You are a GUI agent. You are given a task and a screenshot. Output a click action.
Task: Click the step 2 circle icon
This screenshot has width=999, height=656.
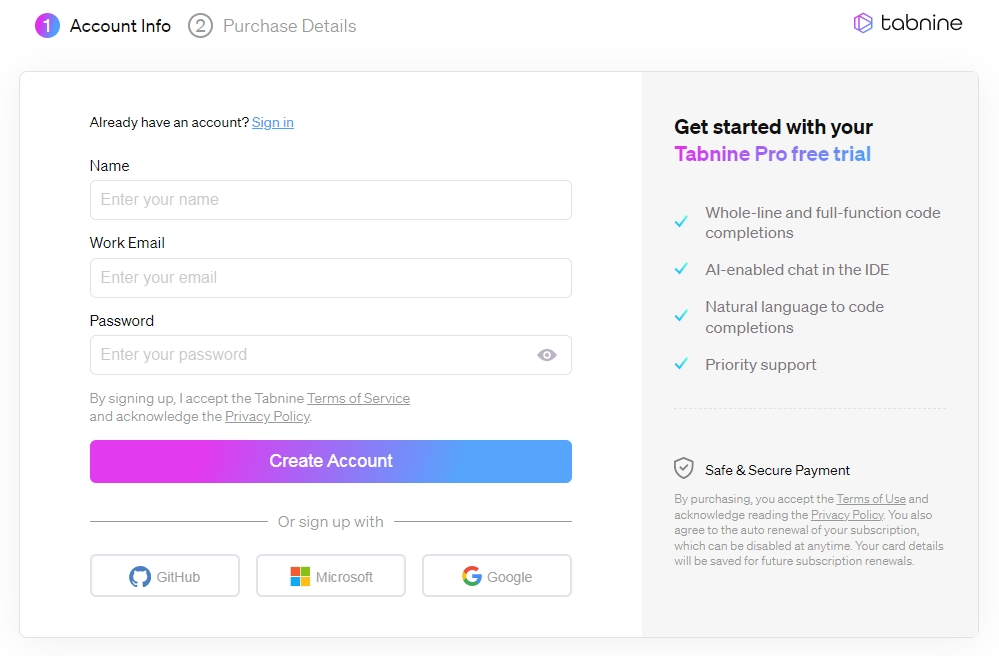coord(200,26)
